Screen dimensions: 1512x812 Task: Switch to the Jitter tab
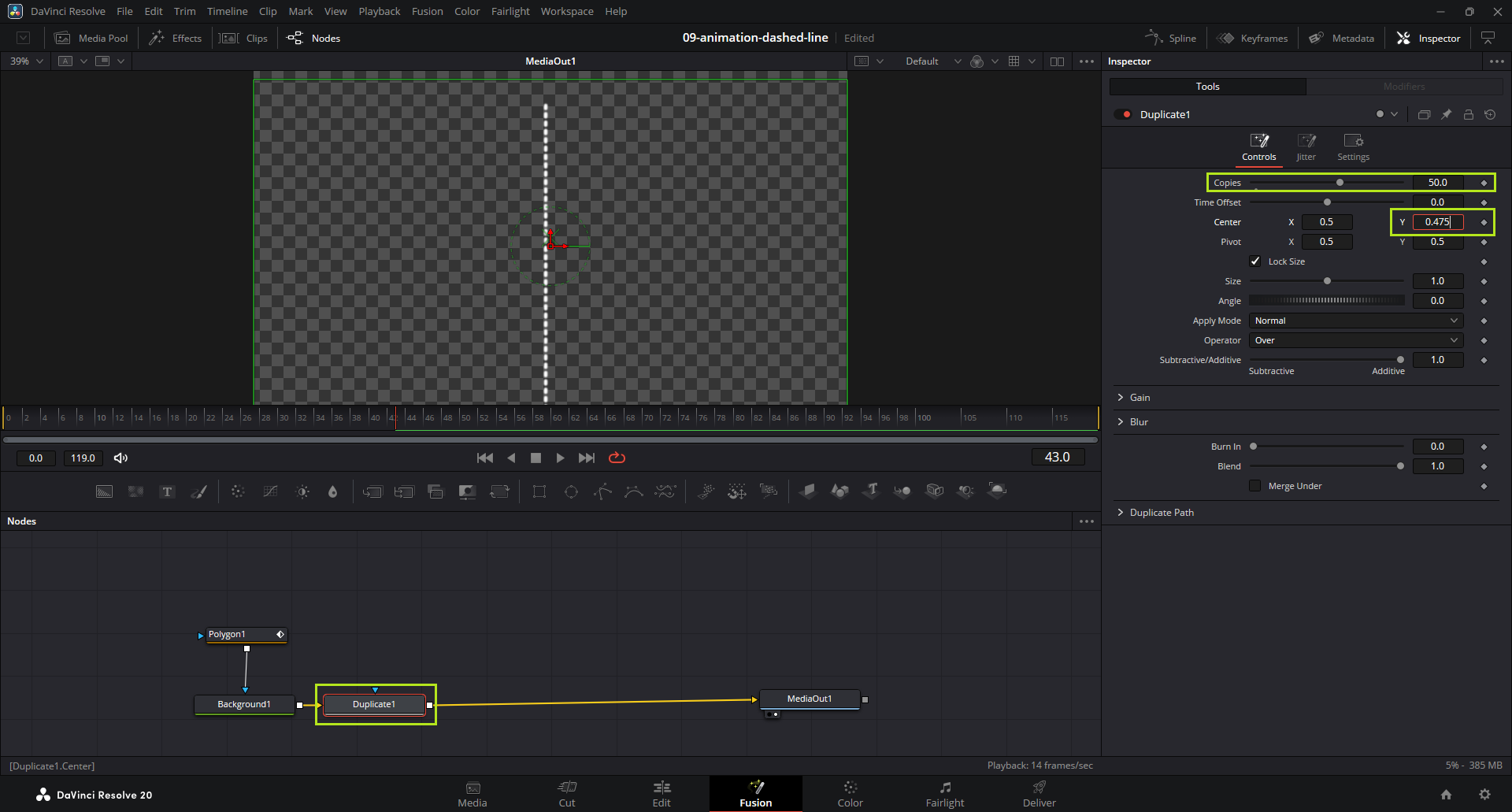[1306, 146]
